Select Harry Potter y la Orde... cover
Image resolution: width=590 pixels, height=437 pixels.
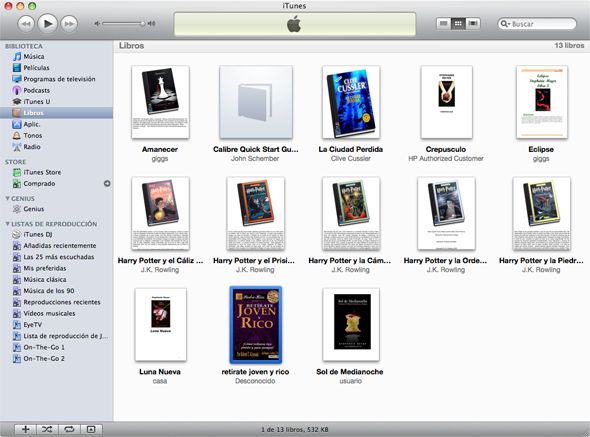click(x=446, y=213)
